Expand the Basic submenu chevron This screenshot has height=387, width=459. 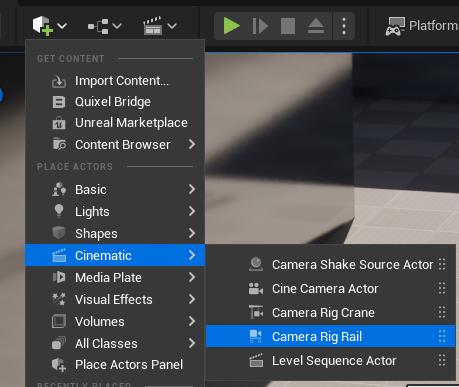(192, 189)
